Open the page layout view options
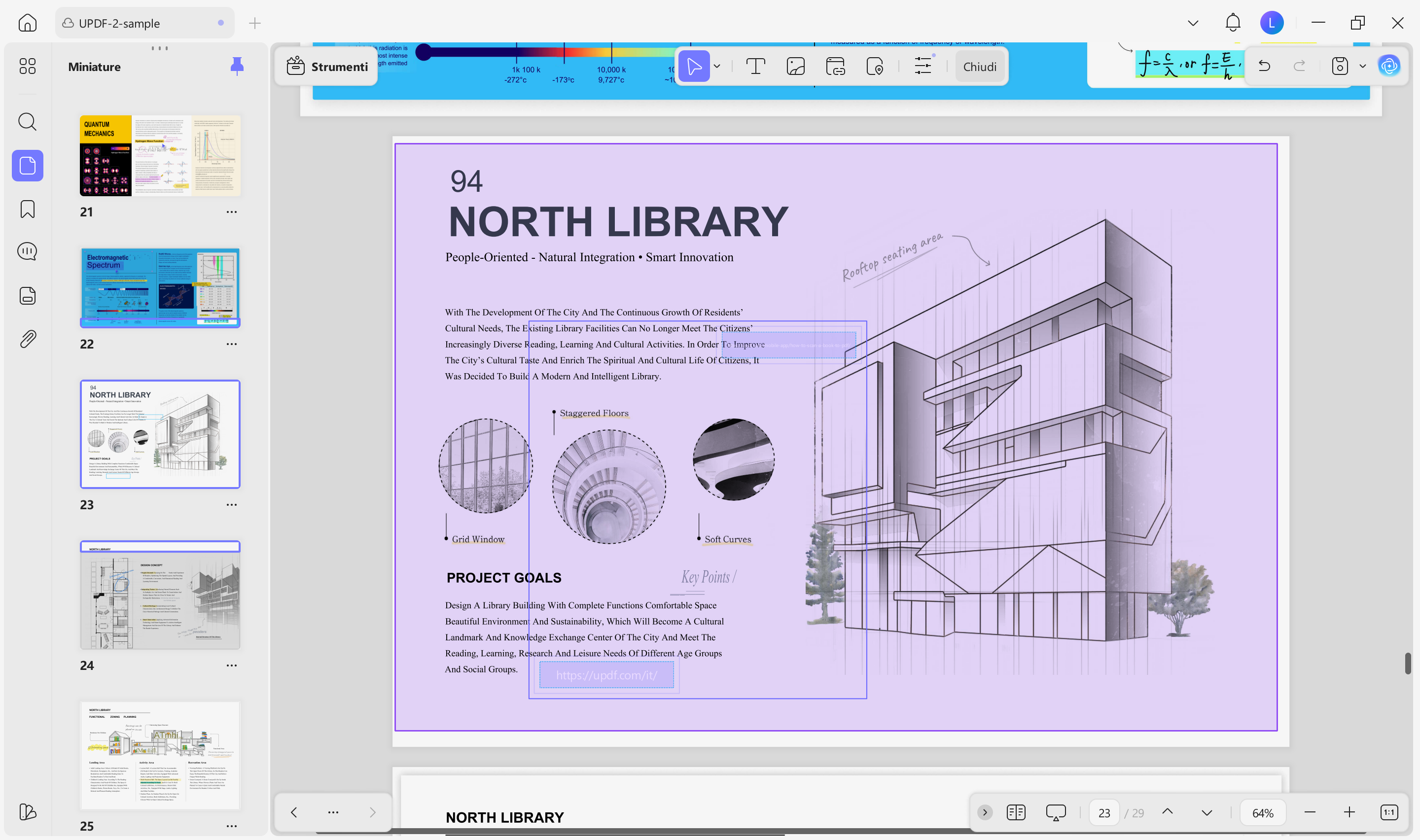The image size is (1420, 840). coord(1016,812)
